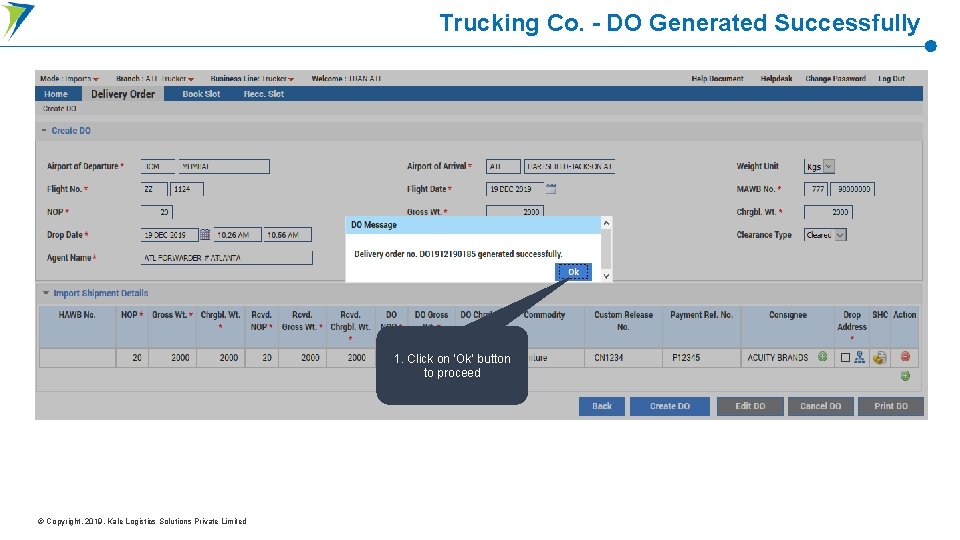Image resolution: width=960 pixels, height=540 pixels.
Task: Click the delivery order generated message text
Action: point(458,253)
